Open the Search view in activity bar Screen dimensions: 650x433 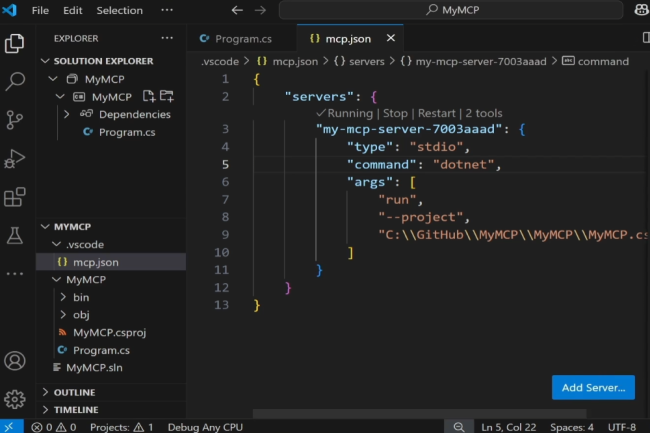(15, 81)
